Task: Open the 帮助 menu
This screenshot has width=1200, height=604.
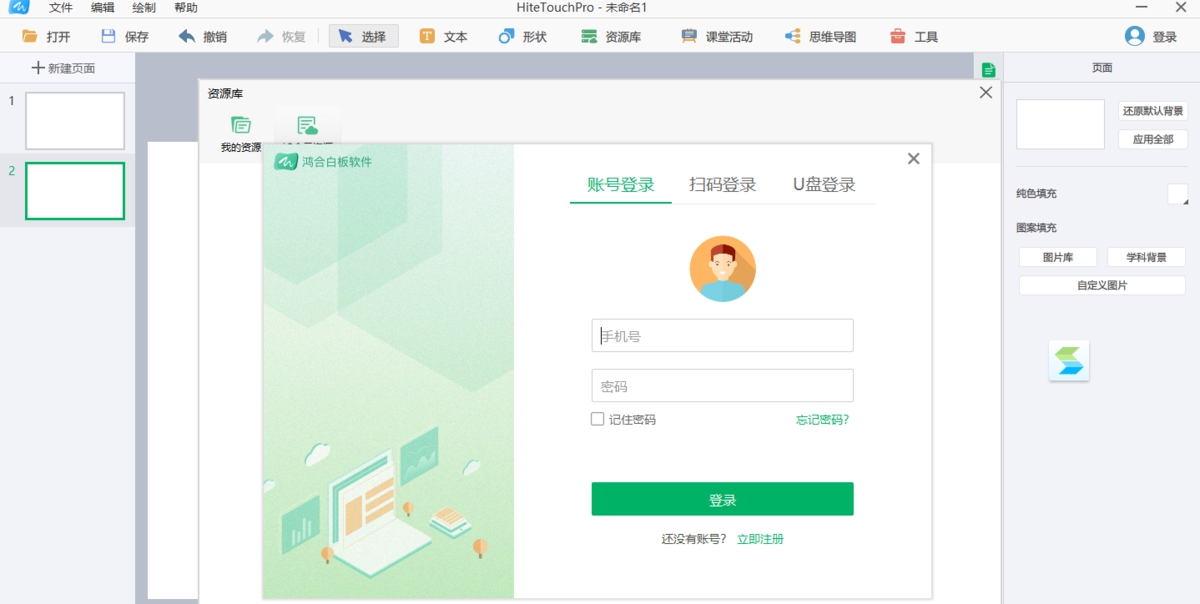Action: point(186,8)
